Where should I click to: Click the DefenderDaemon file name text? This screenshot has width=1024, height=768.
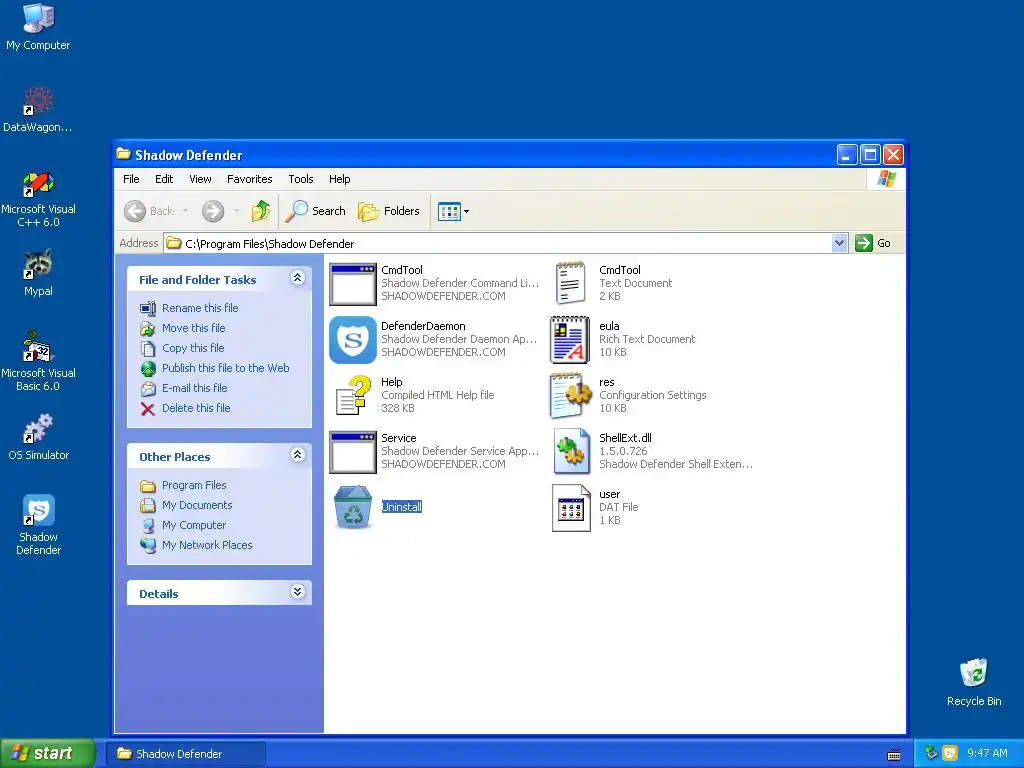pos(423,326)
